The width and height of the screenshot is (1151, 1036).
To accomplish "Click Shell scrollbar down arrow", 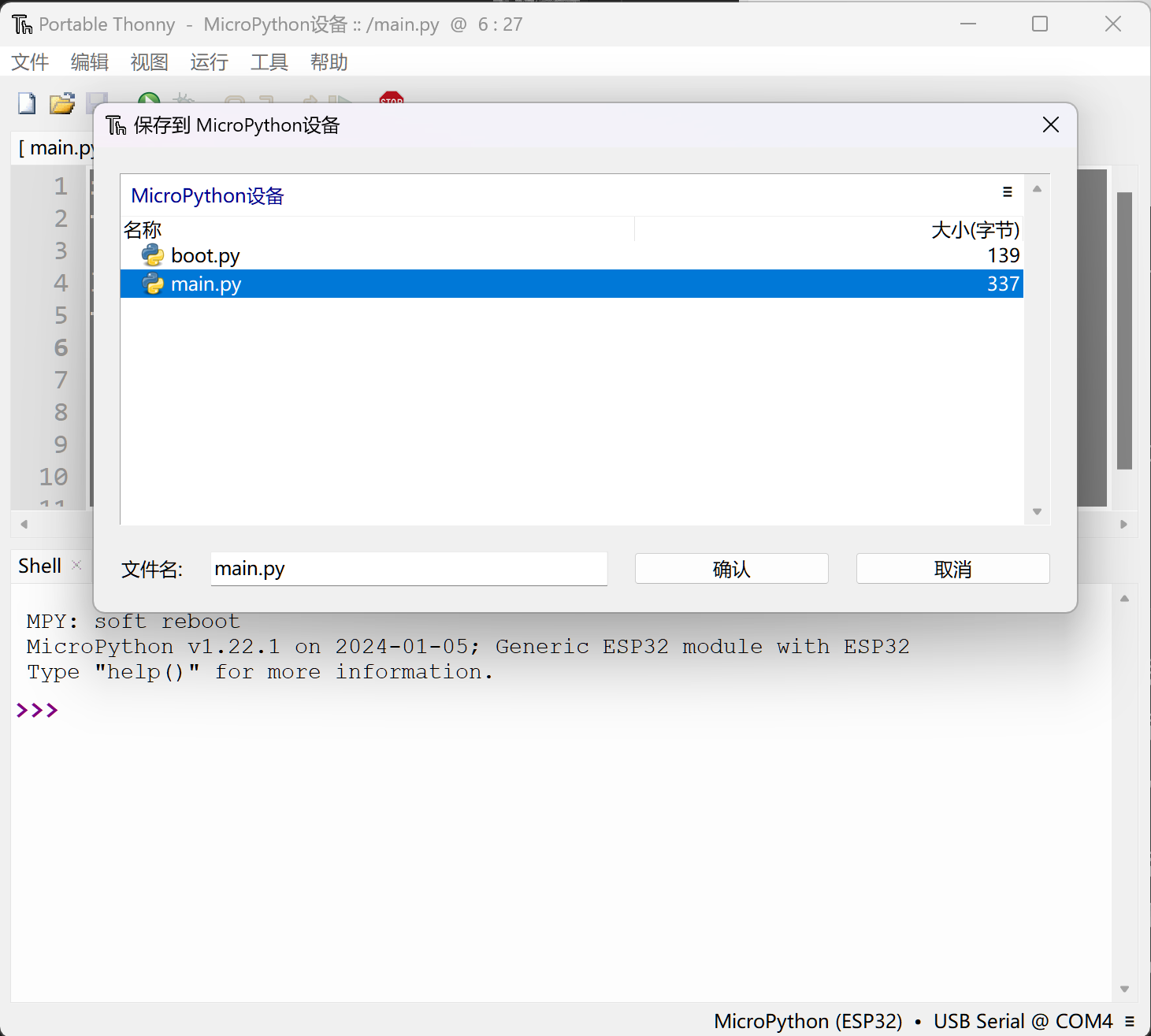I will (x=1125, y=990).
